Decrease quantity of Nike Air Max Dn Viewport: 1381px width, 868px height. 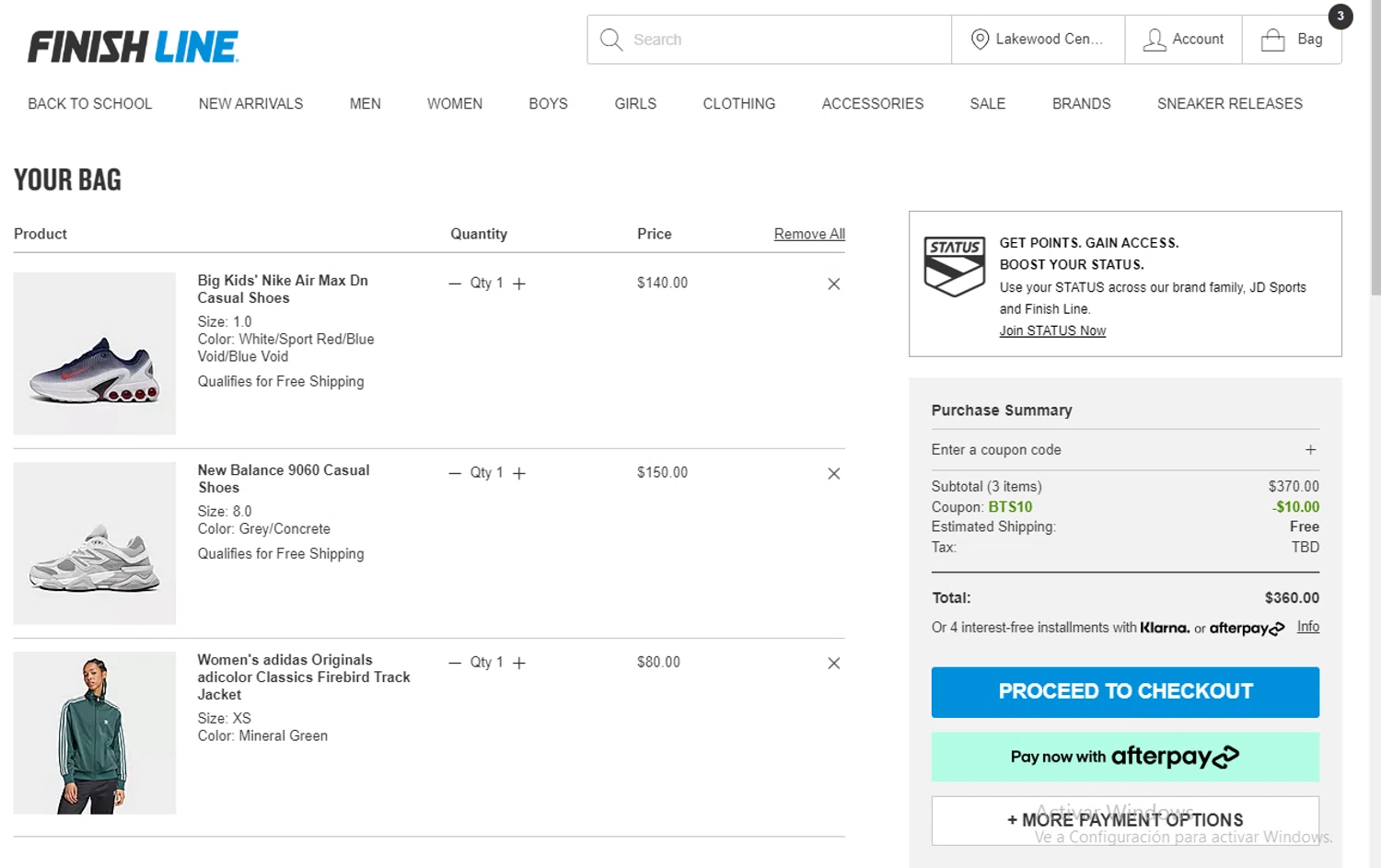455,284
